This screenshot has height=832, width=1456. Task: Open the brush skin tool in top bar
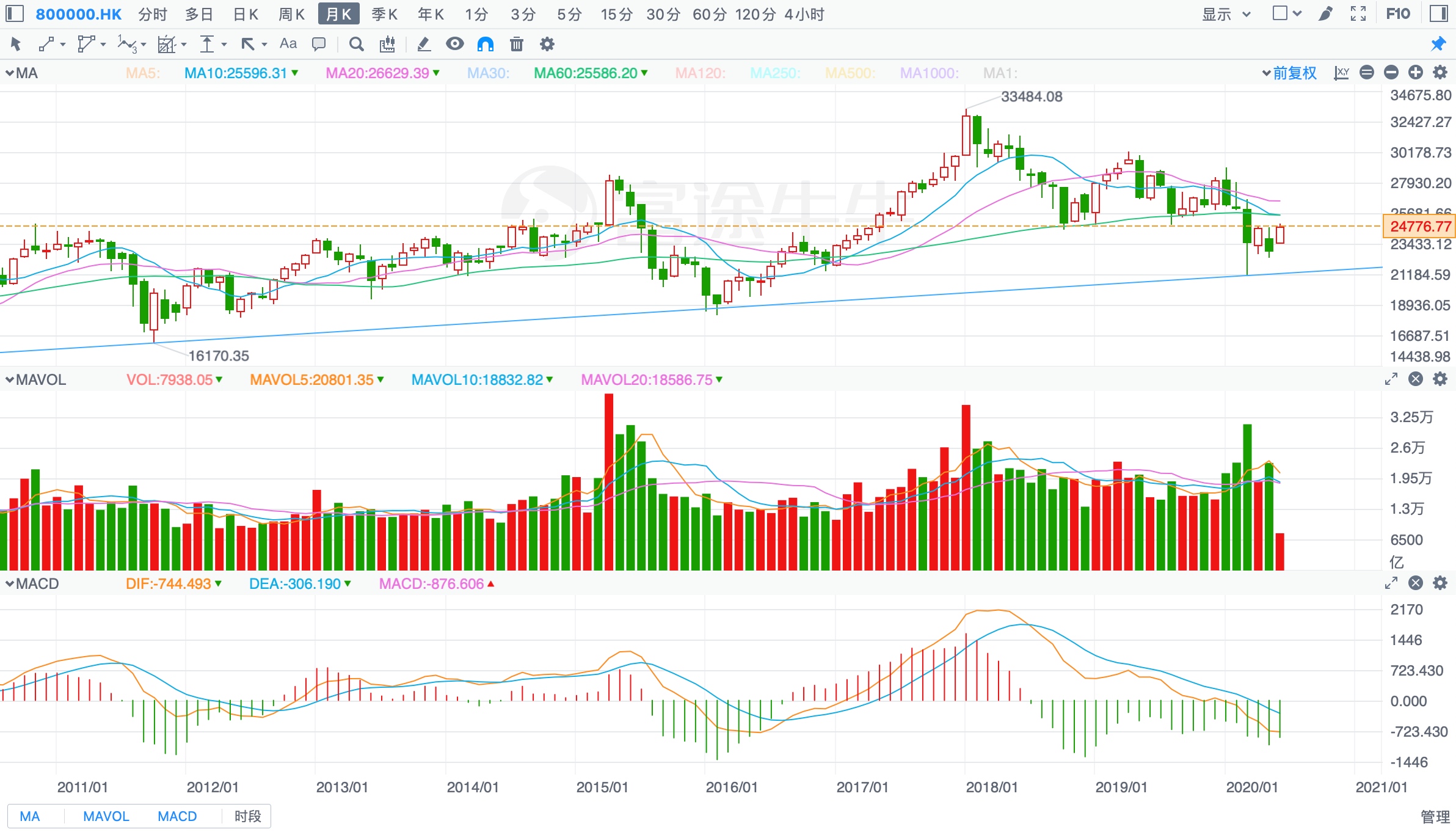[1325, 13]
